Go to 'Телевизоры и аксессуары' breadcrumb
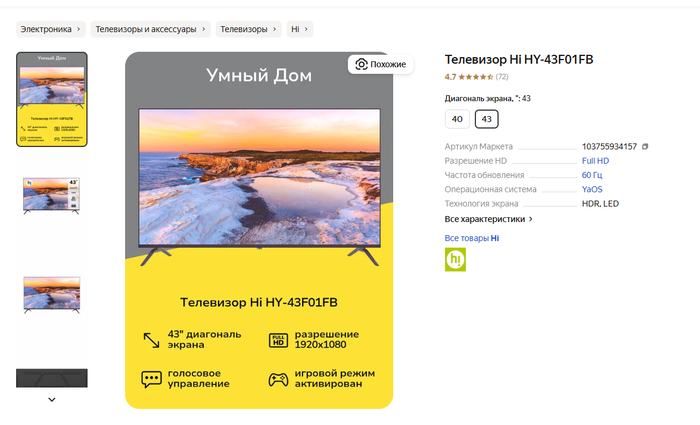Image resolution: width=700 pixels, height=425 pixels. (x=151, y=30)
